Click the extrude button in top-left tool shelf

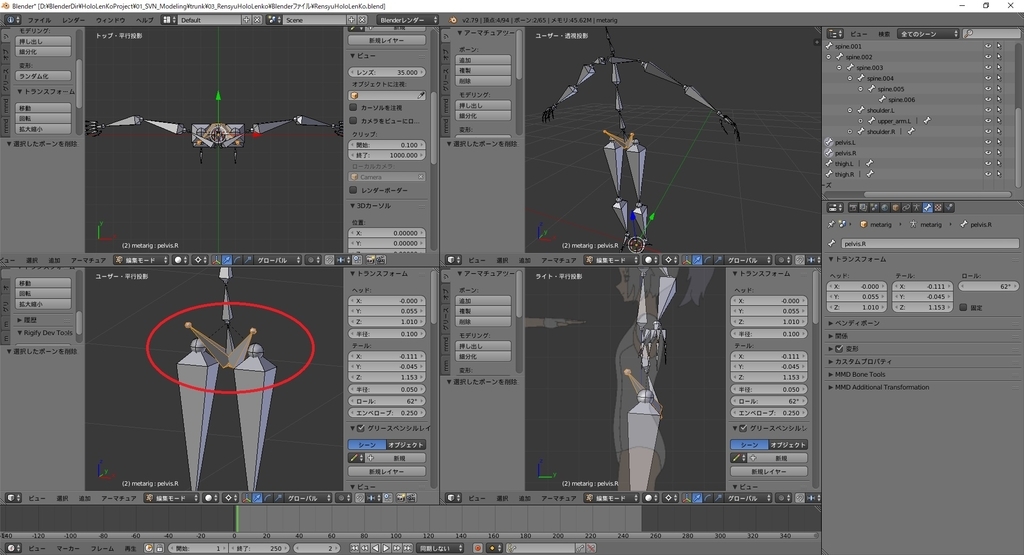[x=43, y=41]
